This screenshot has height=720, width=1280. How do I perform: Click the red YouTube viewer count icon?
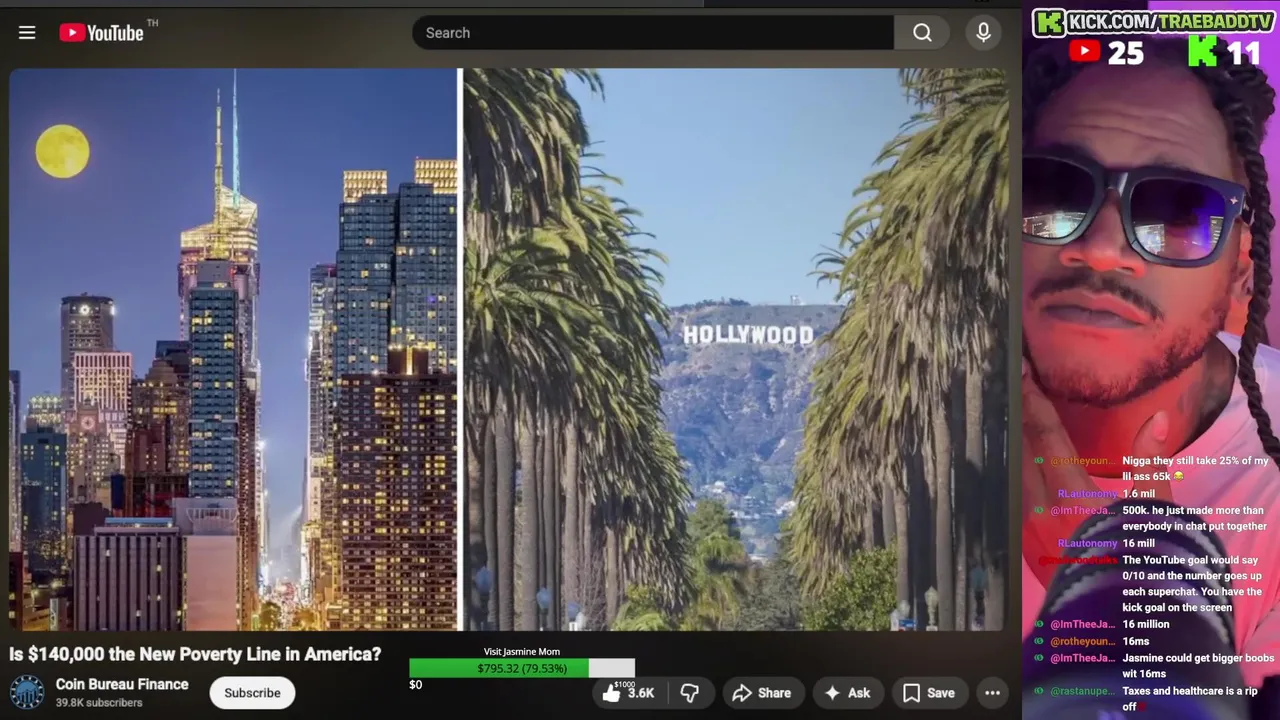click(x=1085, y=52)
